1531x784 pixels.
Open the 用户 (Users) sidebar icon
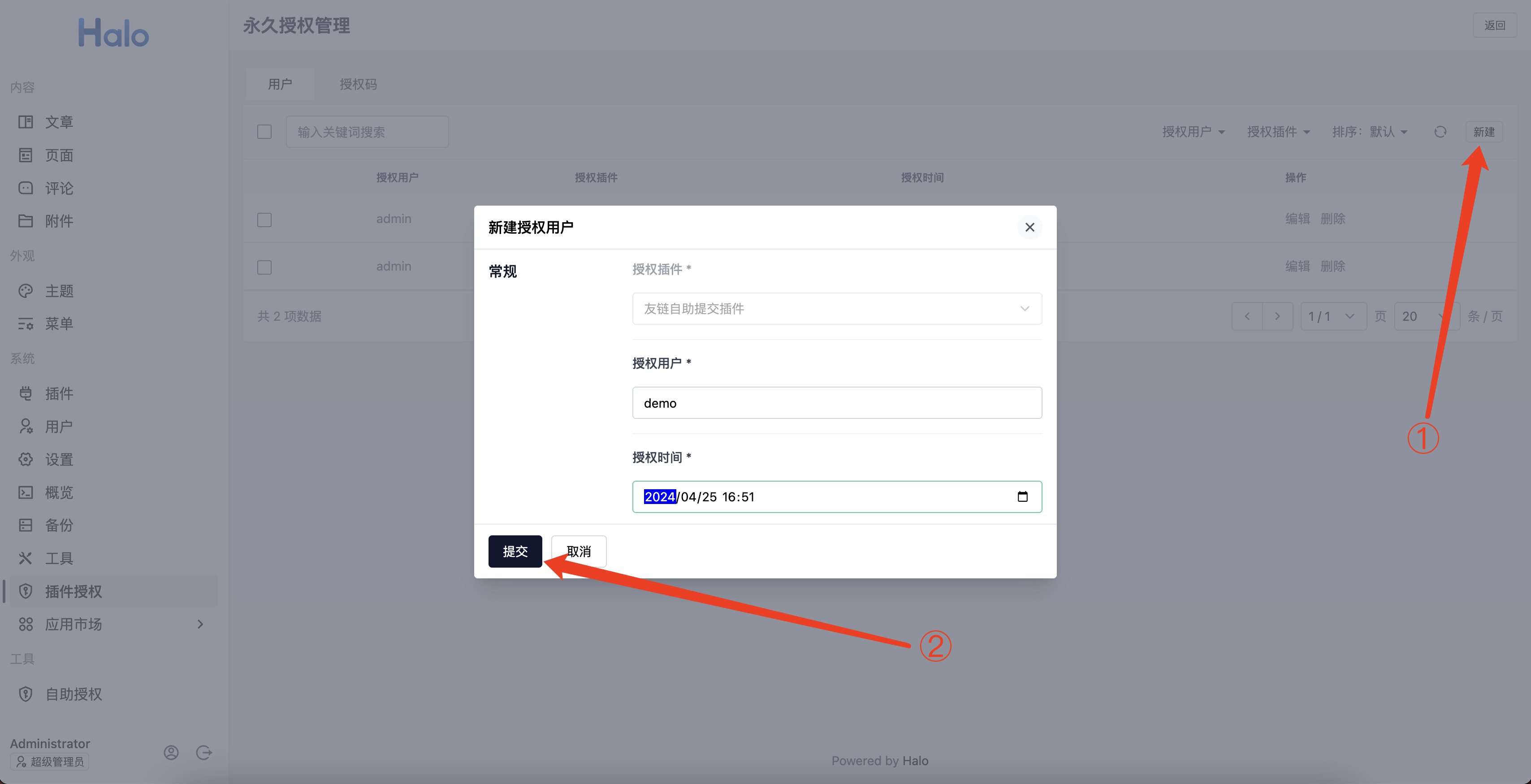[x=26, y=426]
